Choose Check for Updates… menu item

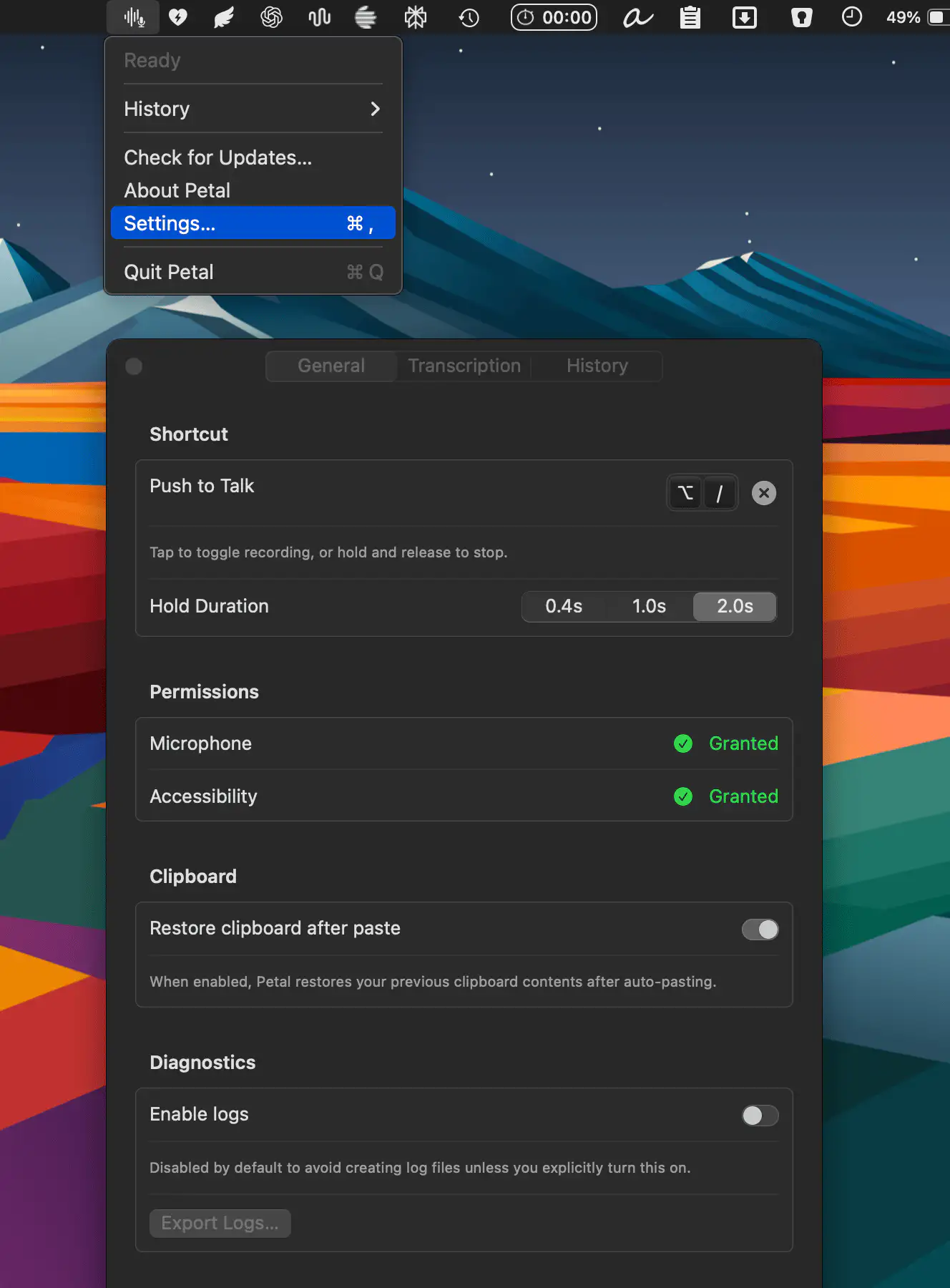click(218, 157)
